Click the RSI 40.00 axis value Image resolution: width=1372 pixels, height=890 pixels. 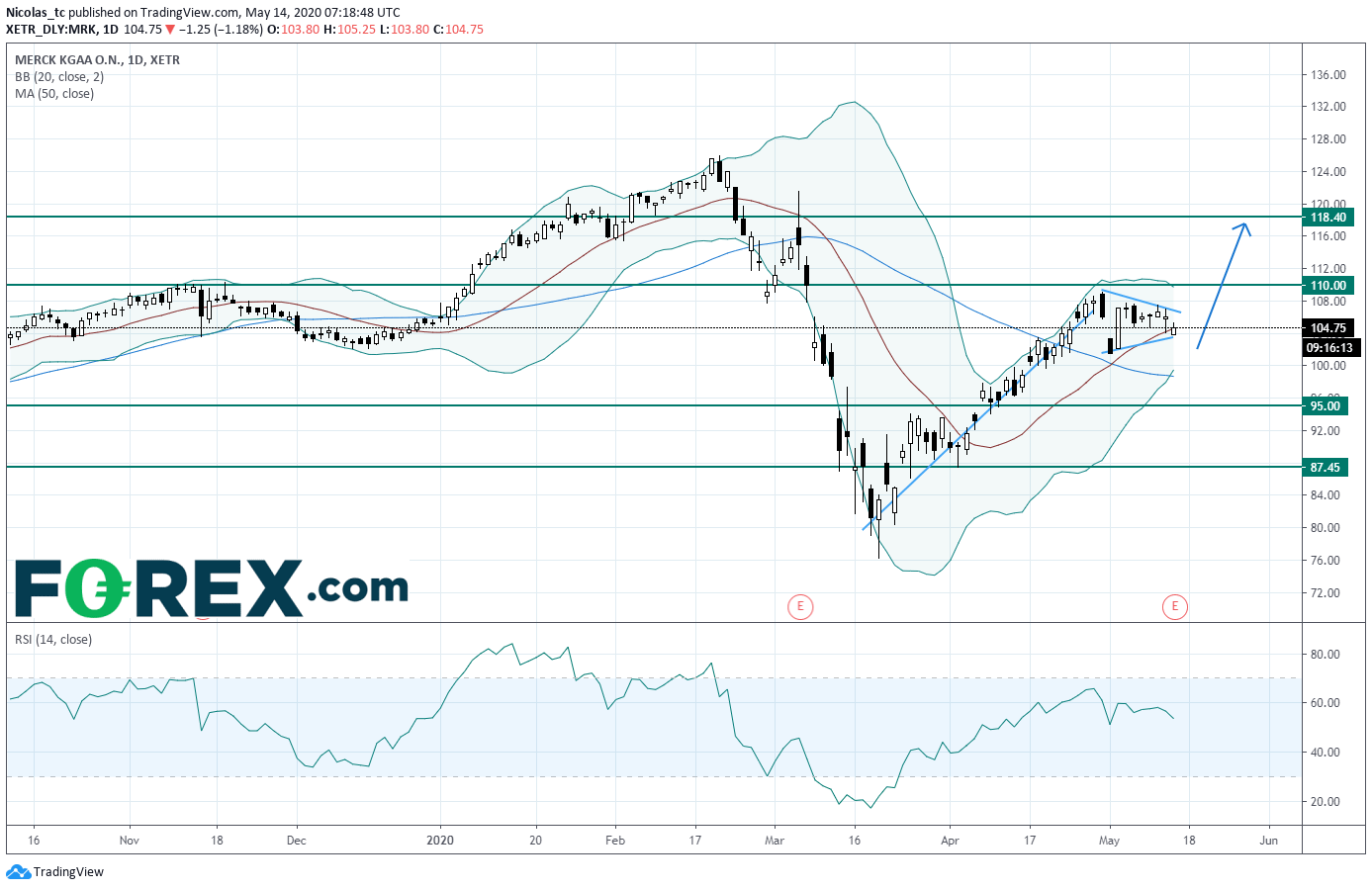tap(1326, 752)
